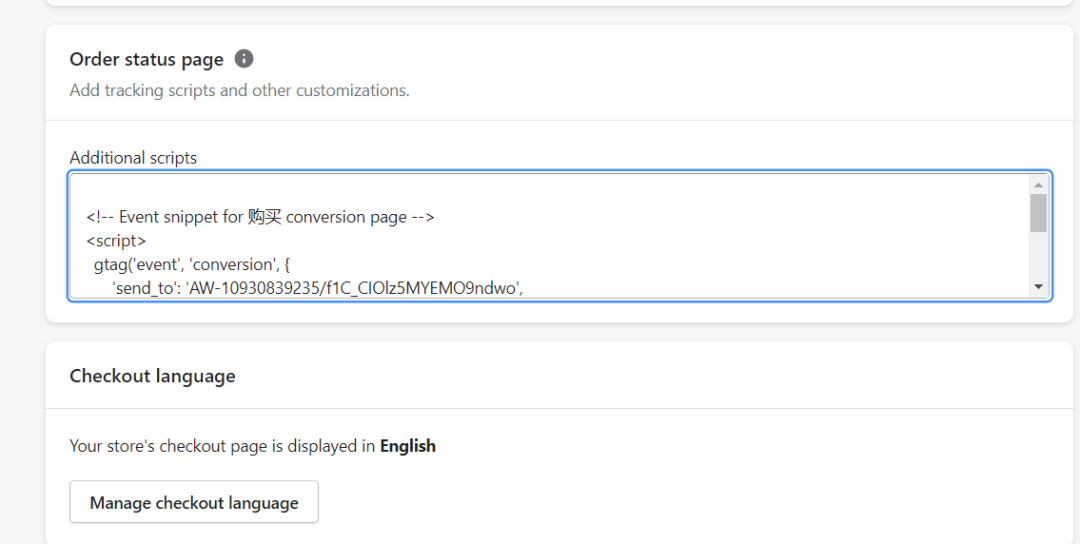Click the script box scroll down arrow
Viewport: 1080px width, 544px height.
point(1039,287)
